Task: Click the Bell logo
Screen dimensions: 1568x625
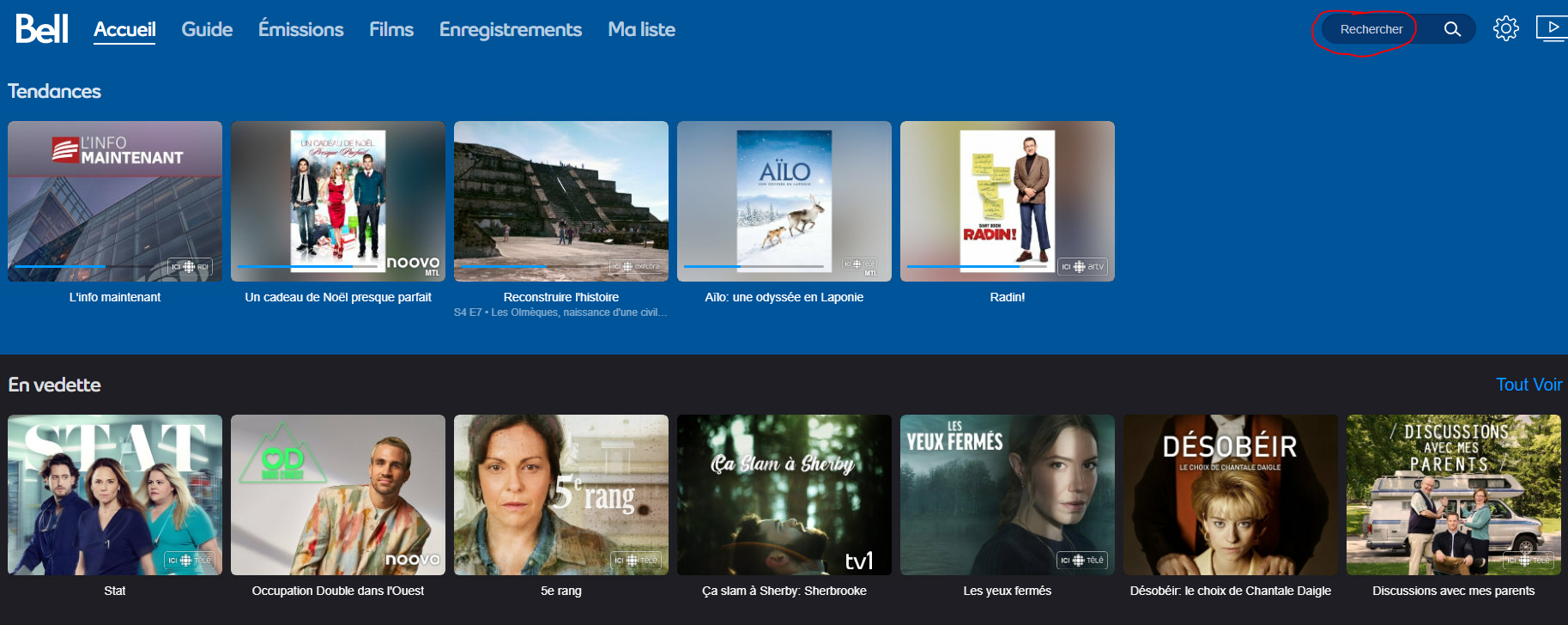Action: pos(42,29)
